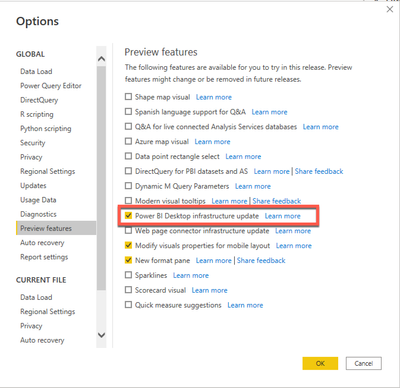
Task: Select Python scripting in the sidebar
Action: tap(46, 129)
